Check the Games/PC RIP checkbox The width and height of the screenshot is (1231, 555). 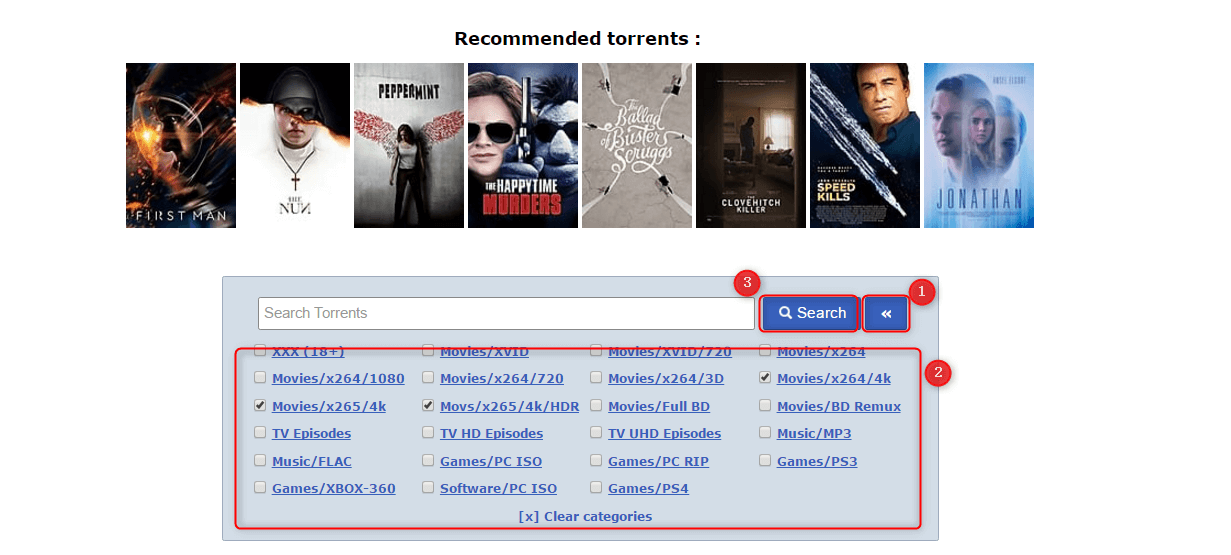coord(597,461)
